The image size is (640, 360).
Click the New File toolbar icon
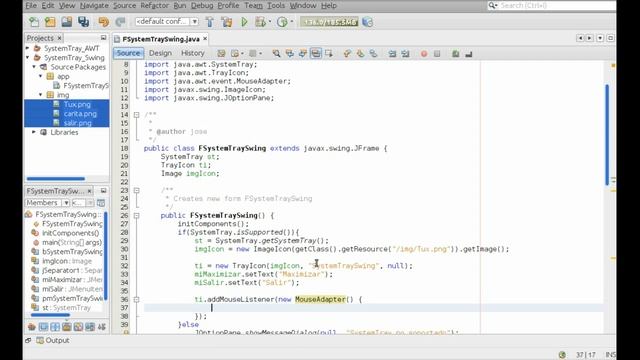click(34, 22)
